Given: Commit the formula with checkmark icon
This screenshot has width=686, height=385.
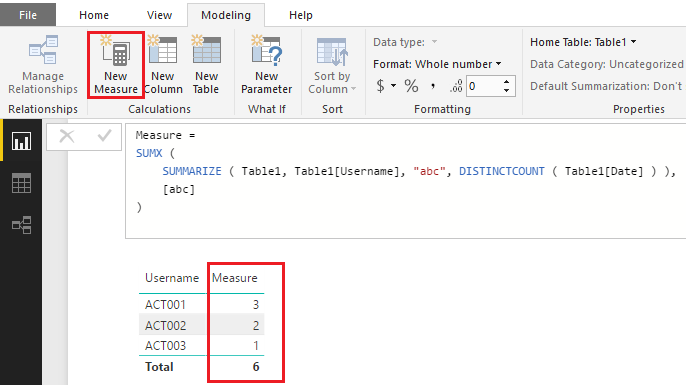Looking at the screenshot, I should tap(104, 136).
